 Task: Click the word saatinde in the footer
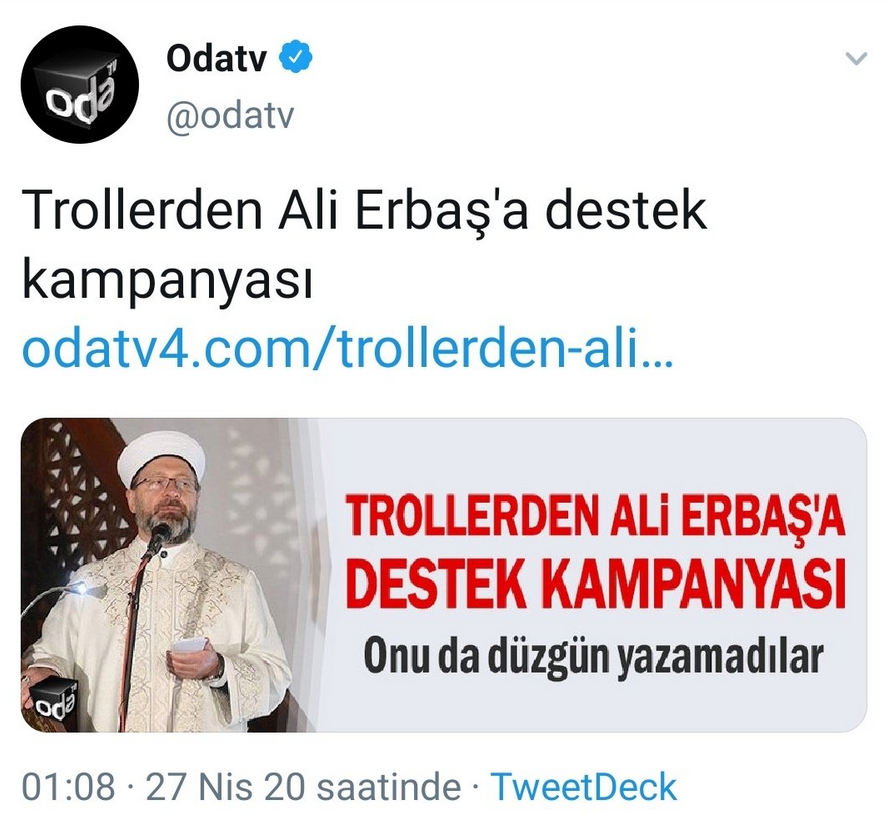click(388, 787)
